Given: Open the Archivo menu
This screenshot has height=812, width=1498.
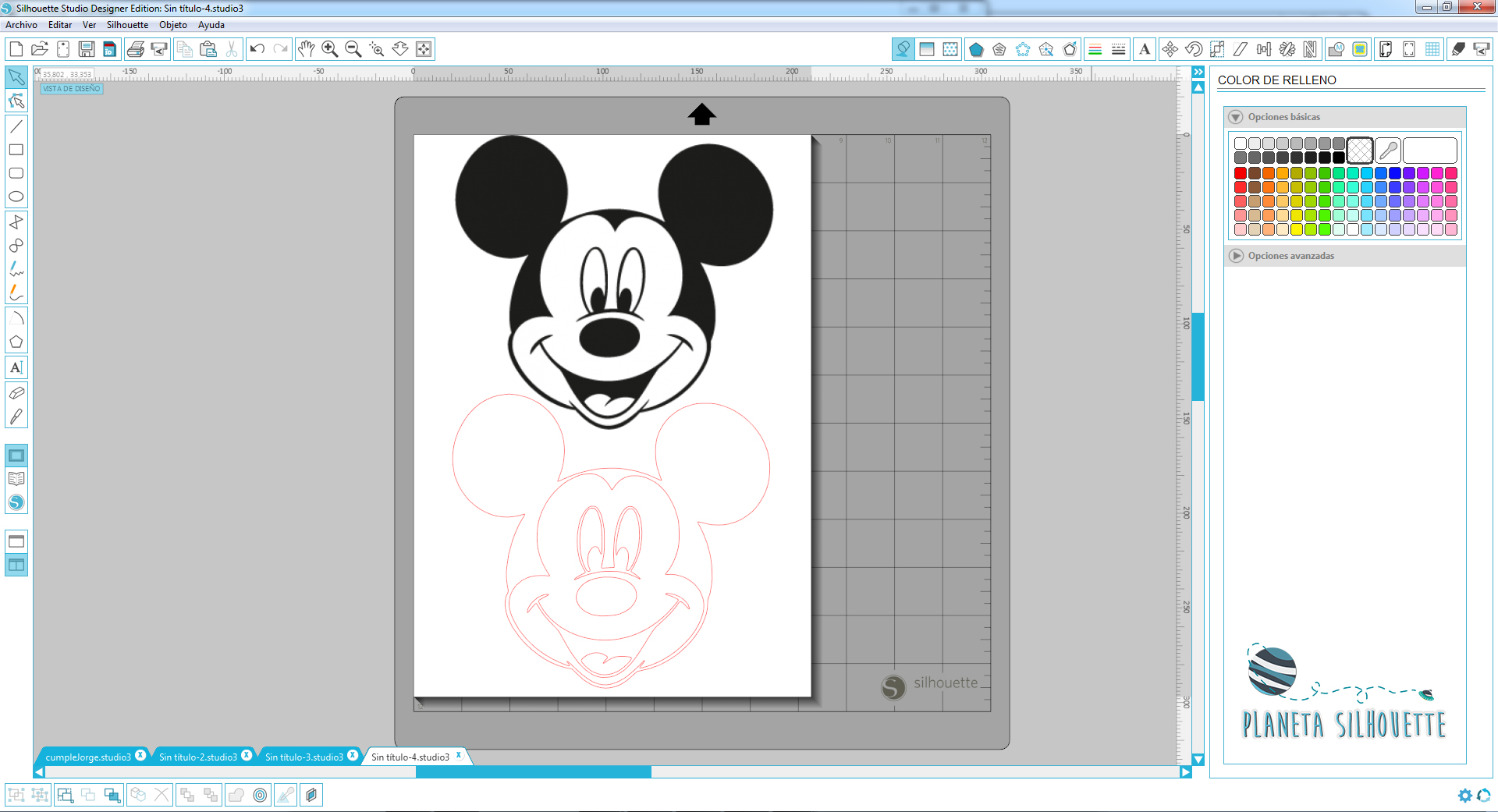Looking at the screenshot, I should [21, 25].
